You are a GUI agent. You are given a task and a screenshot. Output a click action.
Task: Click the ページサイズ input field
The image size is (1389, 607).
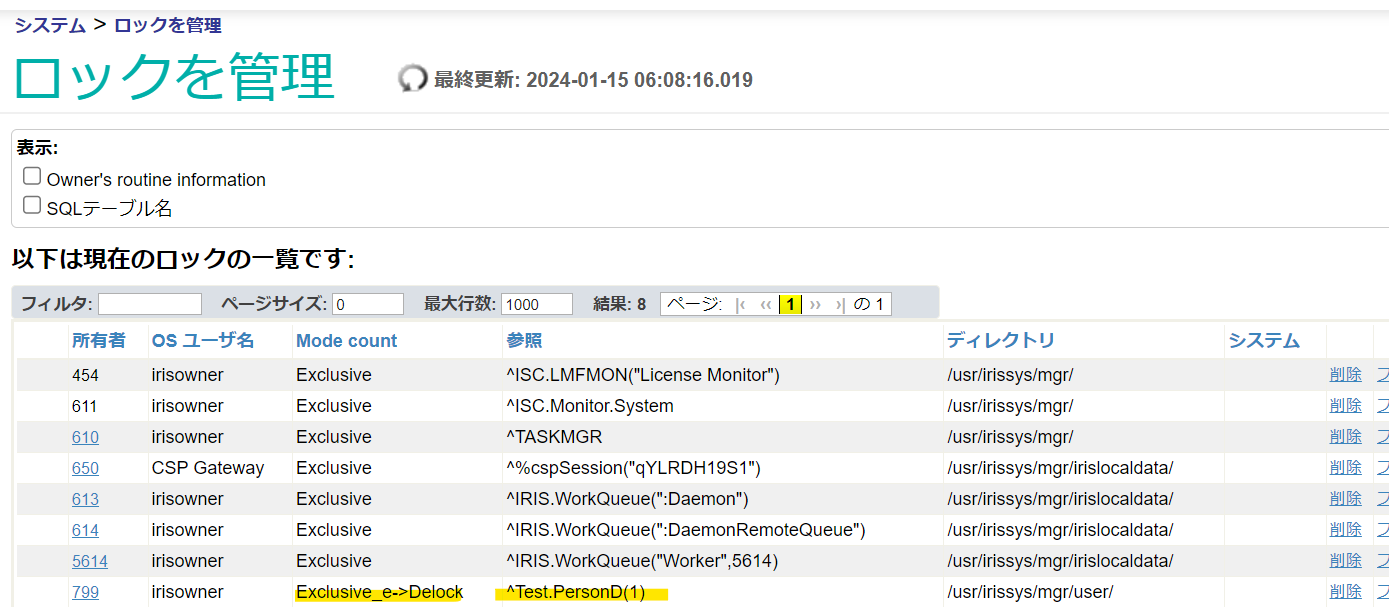[x=368, y=304]
